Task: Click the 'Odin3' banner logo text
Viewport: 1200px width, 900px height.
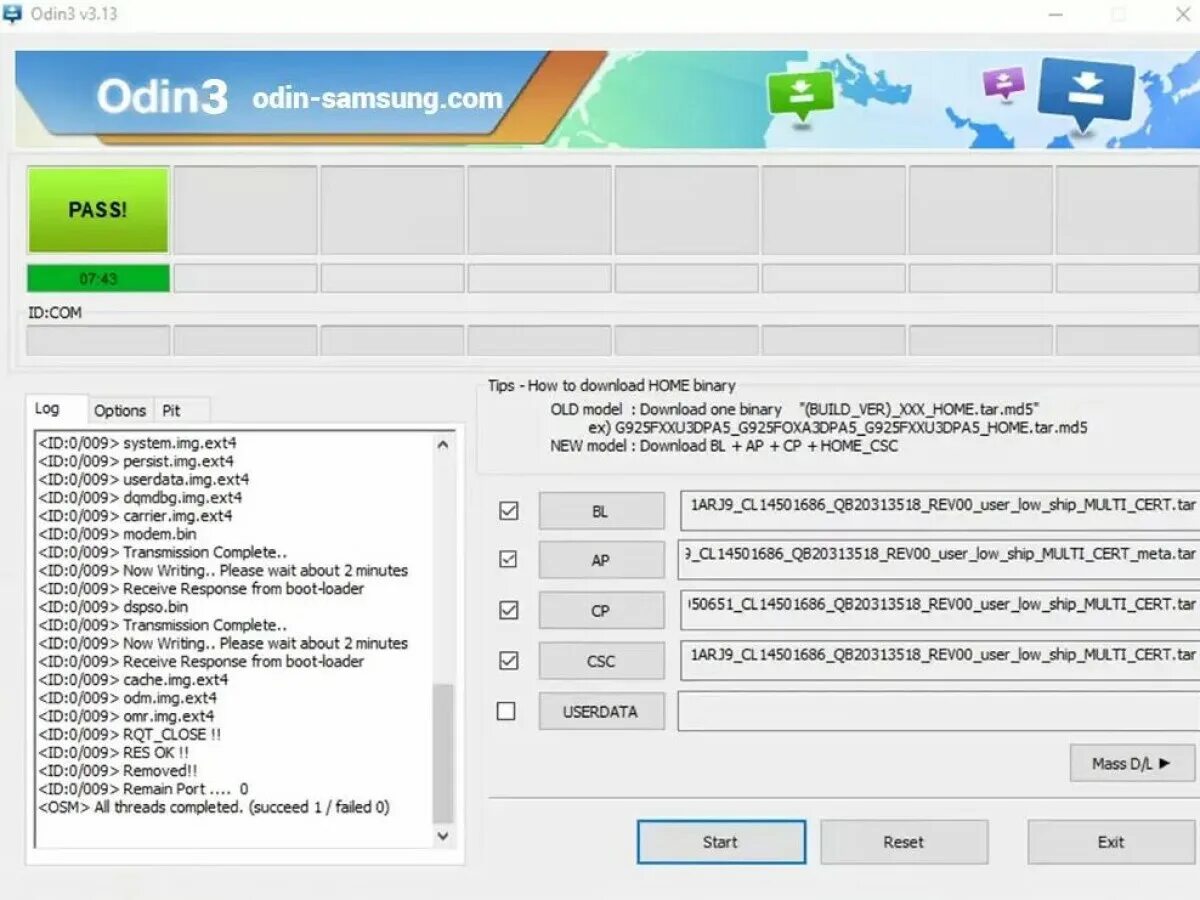Action: [x=162, y=97]
